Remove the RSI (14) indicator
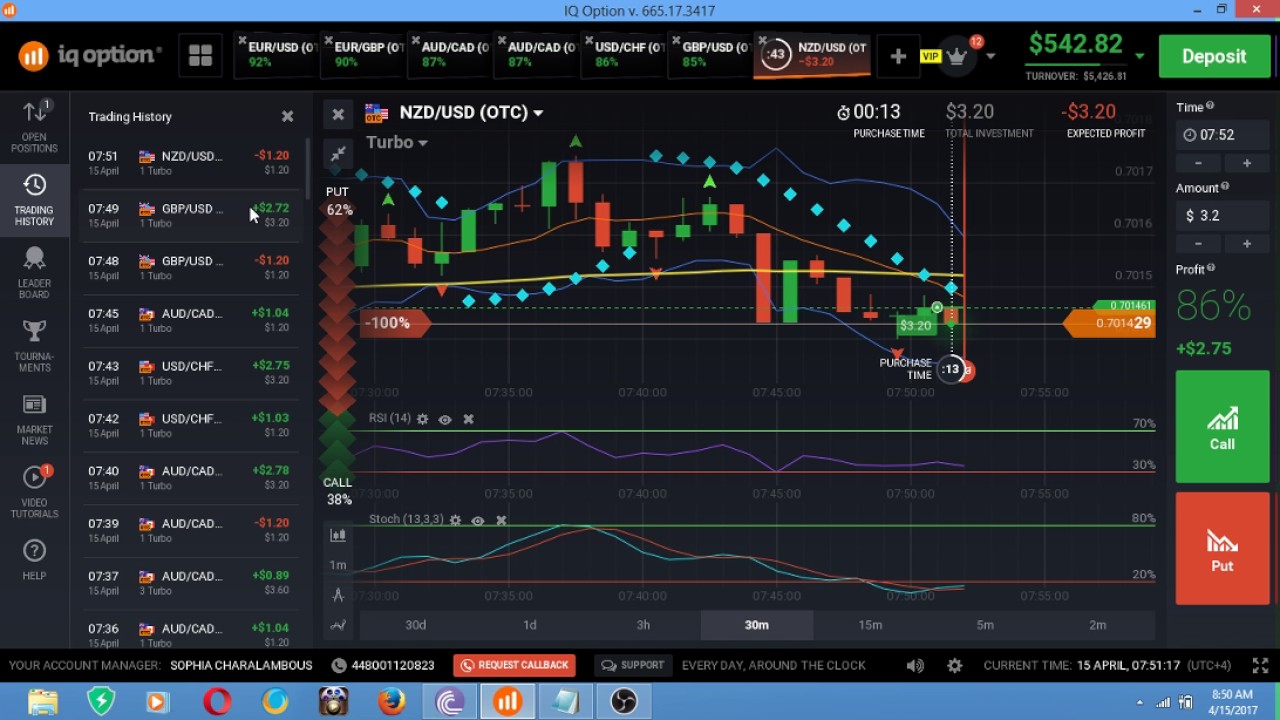 click(468, 419)
